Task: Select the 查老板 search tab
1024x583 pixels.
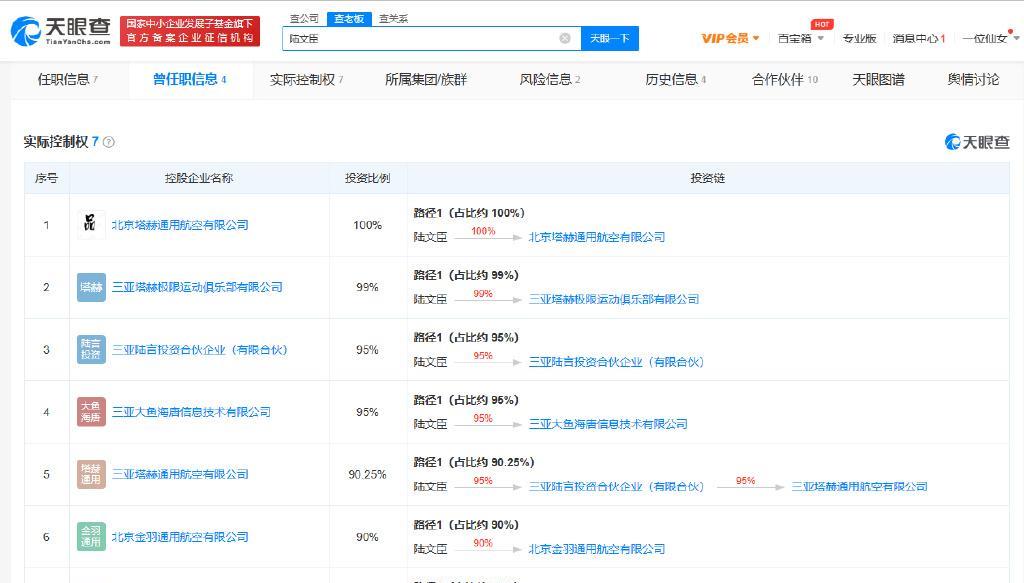Action: (x=349, y=19)
